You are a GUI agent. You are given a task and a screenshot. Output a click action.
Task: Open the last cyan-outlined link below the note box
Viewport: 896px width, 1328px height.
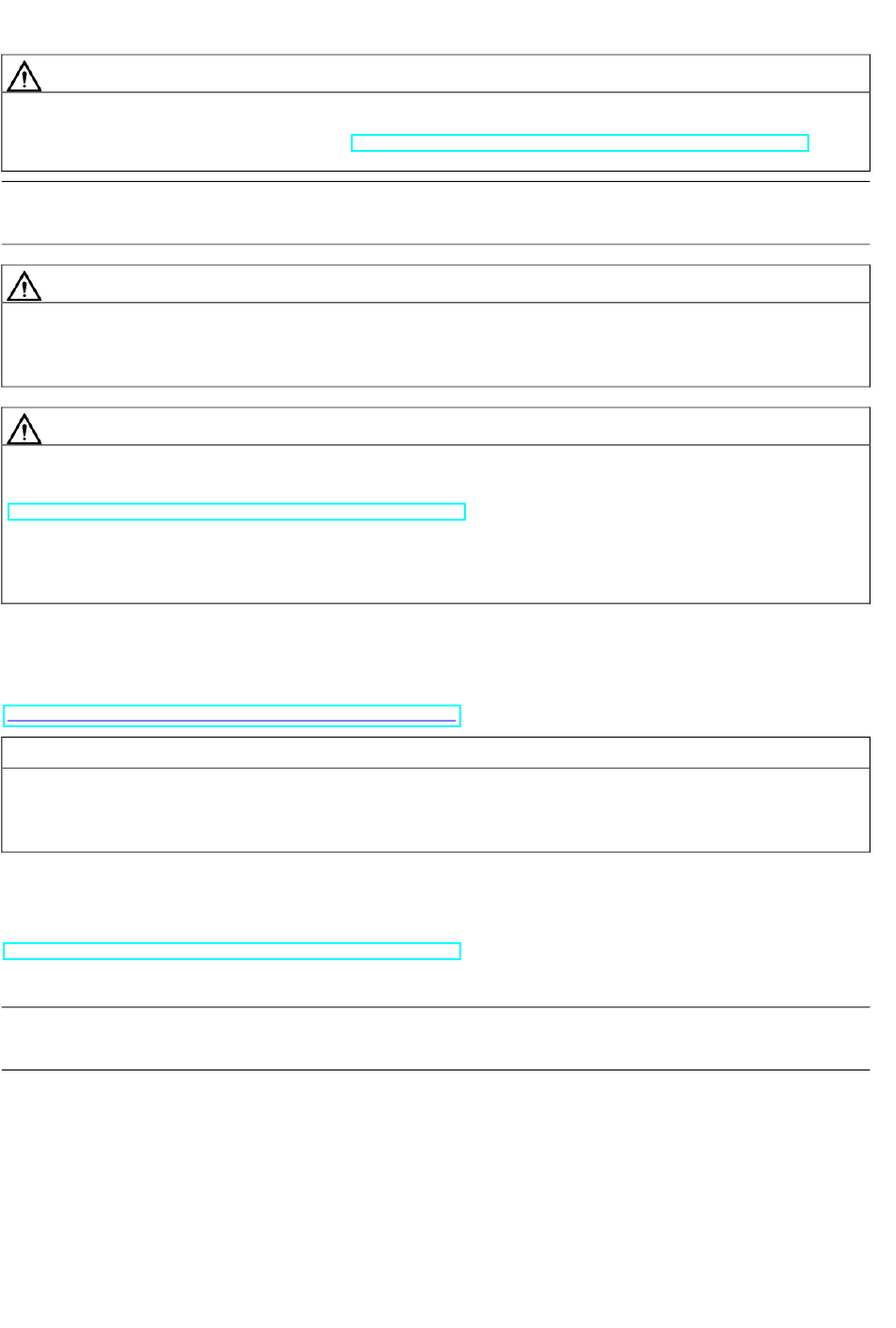pyautogui.click(x=232, y=951)
